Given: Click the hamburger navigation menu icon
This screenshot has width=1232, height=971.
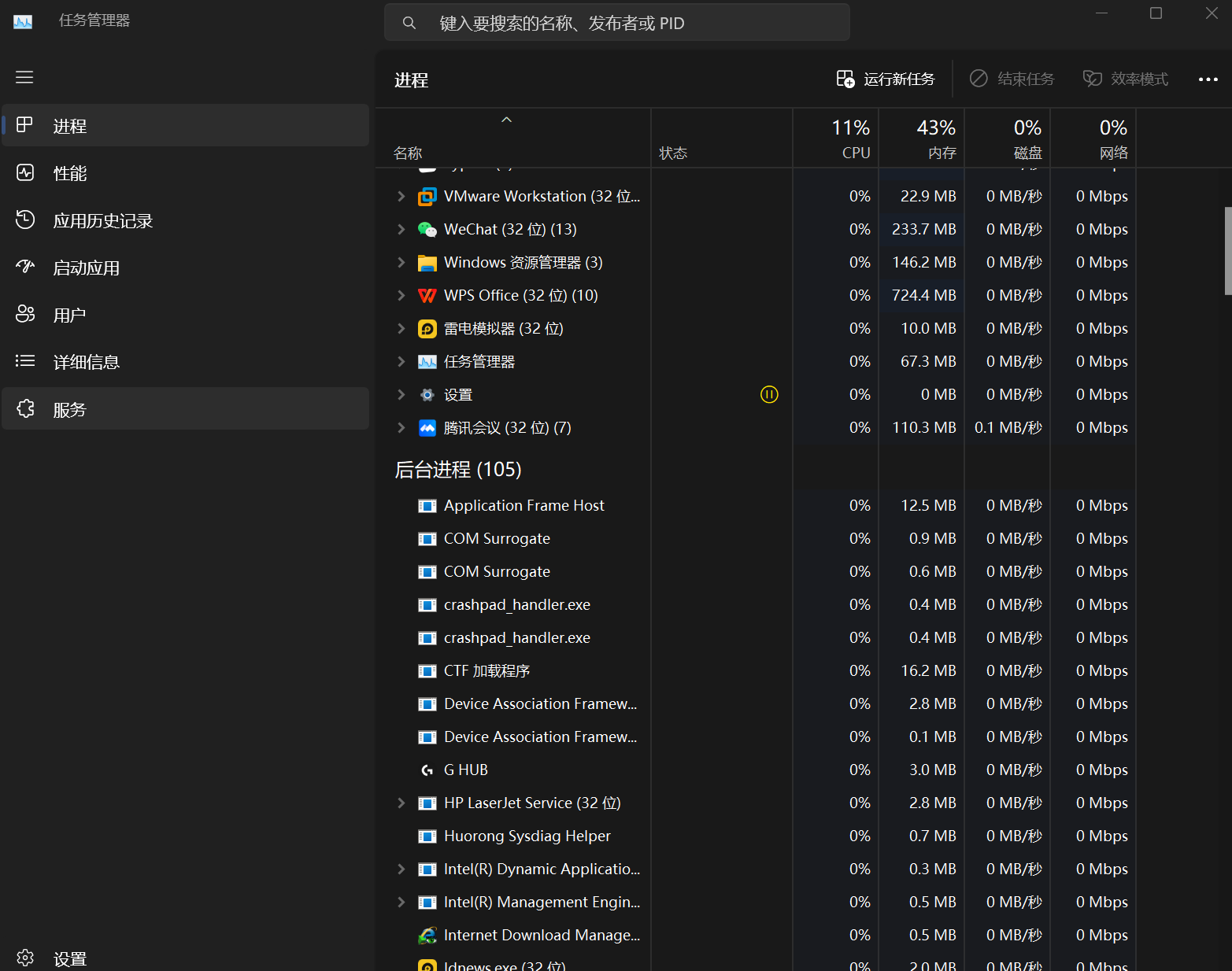Looking at the screenshot, I should (24, 77).
